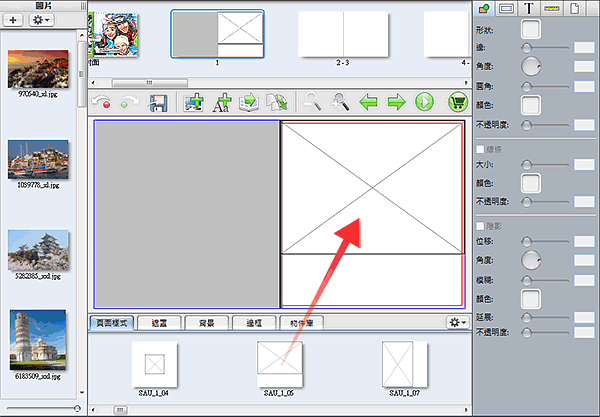Screen dimensions: 600x417
Task: Click the top 不透明度 value field
Action: click(x=584, y=125)
